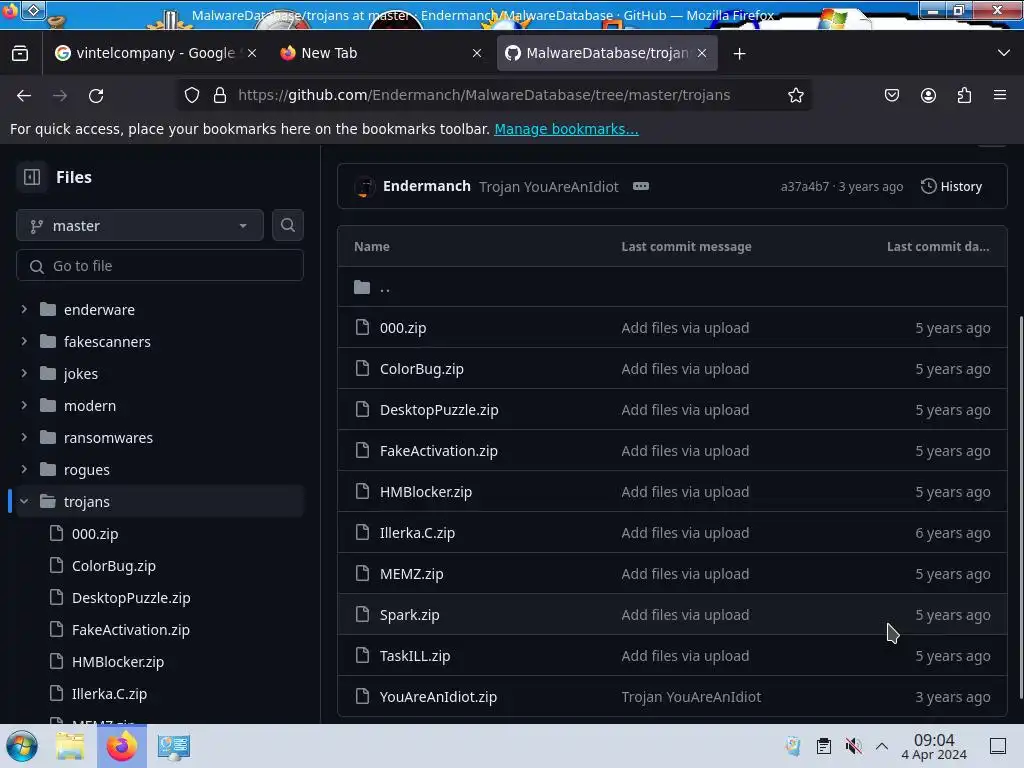Open the Firefox account icon
Image resolution: width=1024 pixels, height=768 pixels.
(x=928, y=95)
